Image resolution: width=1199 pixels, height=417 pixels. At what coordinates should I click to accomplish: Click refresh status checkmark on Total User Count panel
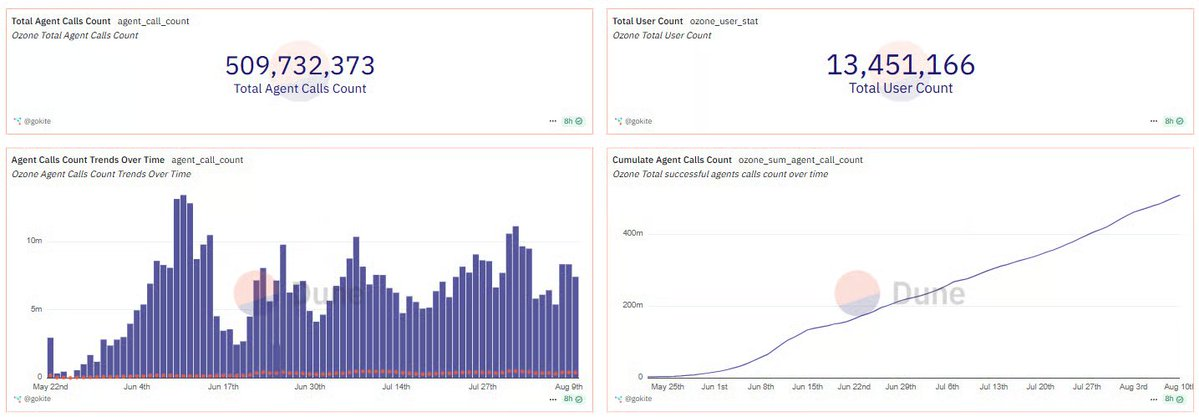pos(1178,120)
